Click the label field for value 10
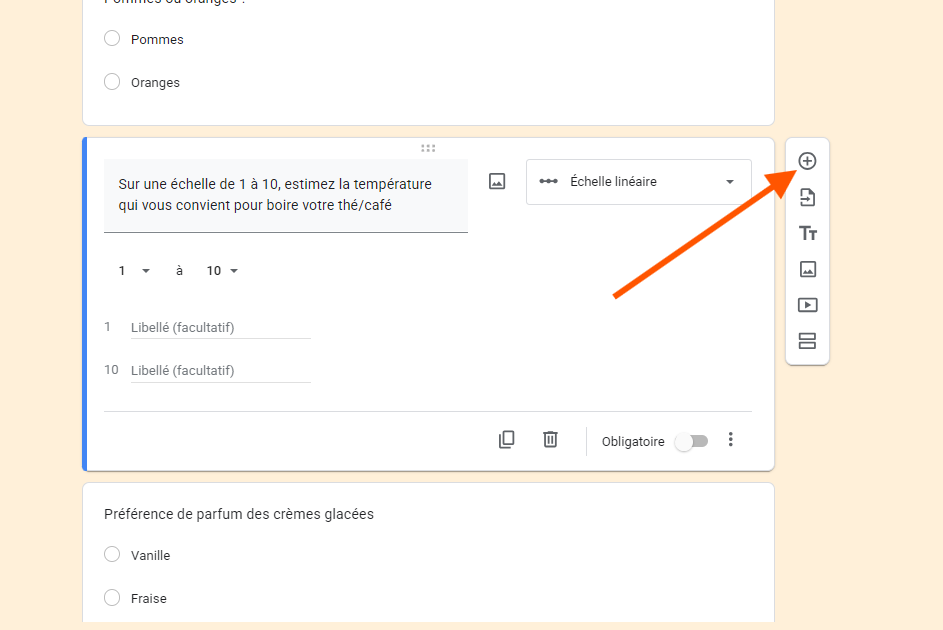The image size is (943, 630). (x=221, y=371)
